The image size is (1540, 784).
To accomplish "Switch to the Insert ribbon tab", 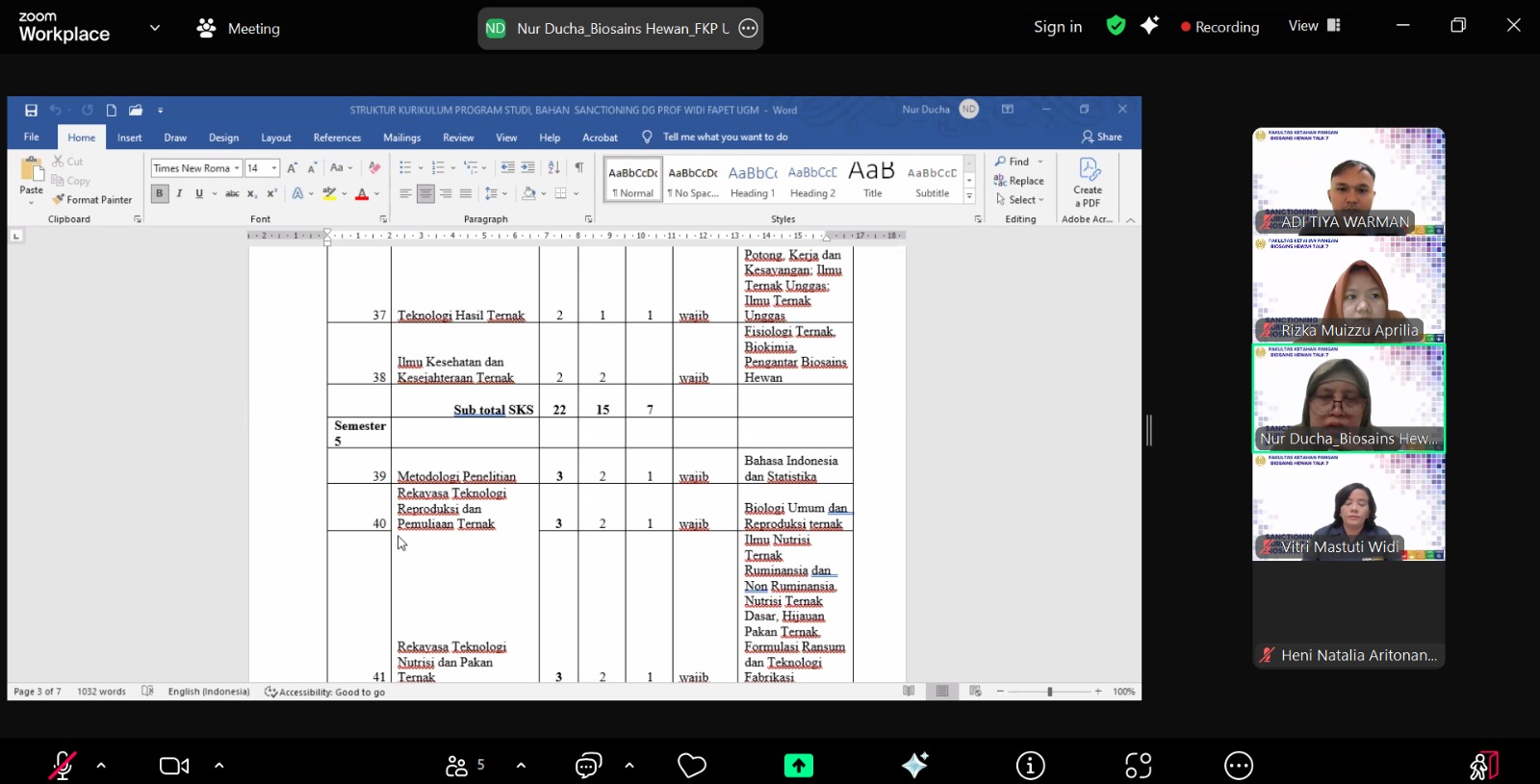I will (129, 138).
